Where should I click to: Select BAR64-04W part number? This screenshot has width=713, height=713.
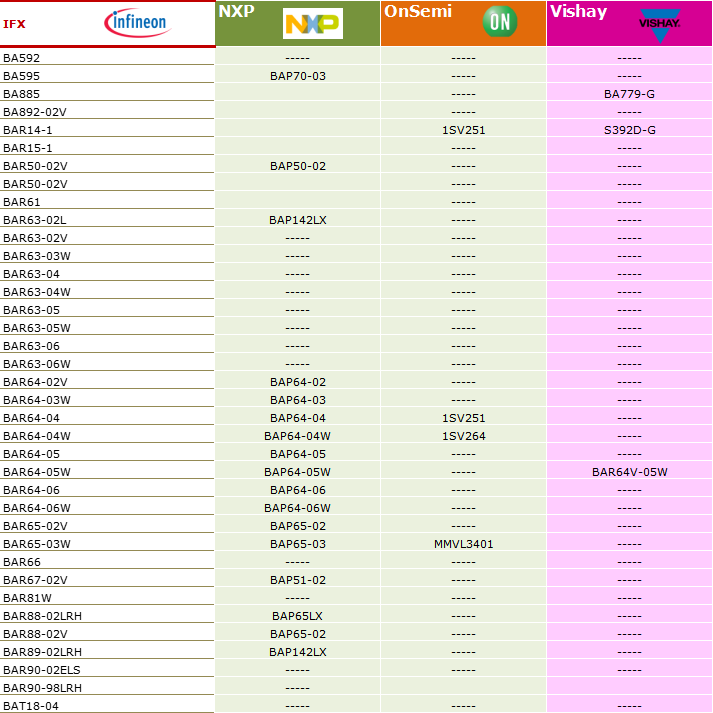point(37,436)
